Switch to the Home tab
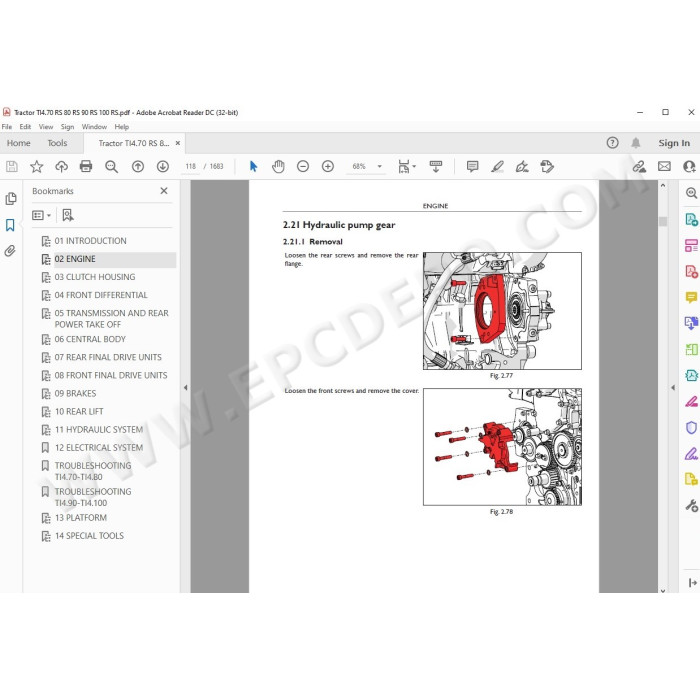The width and height of the screenshot is (700, 700). pyautogui.click(x=19, y=143)
